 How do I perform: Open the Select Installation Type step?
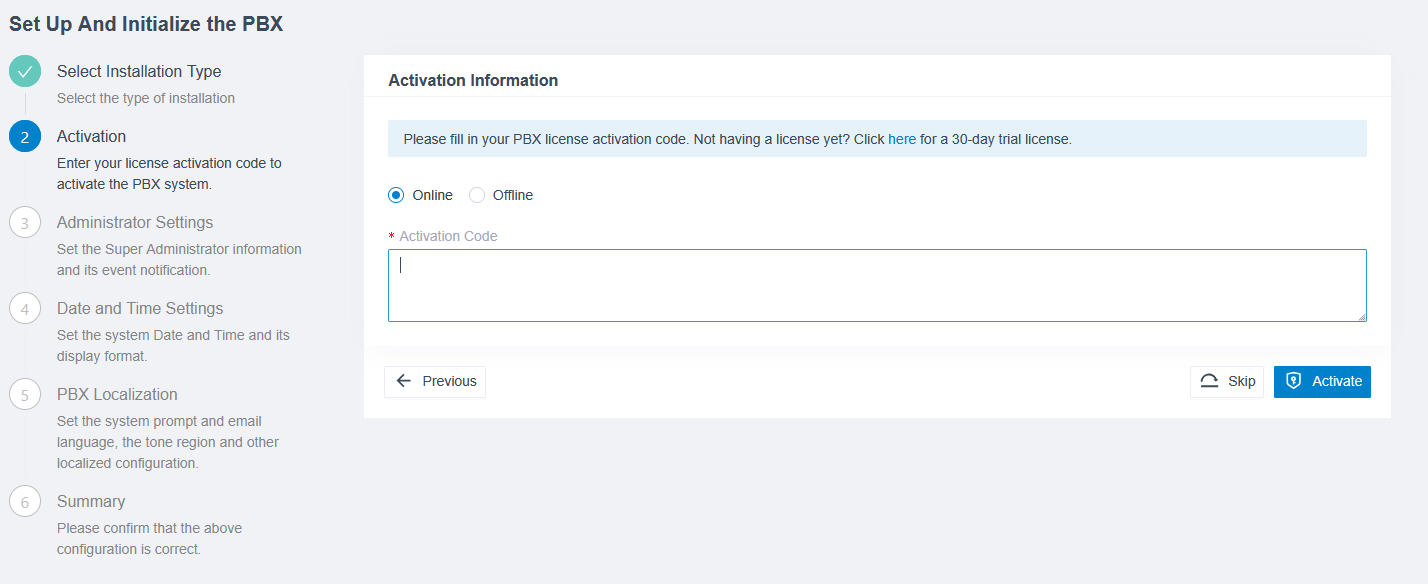click(x=139, y=72)
